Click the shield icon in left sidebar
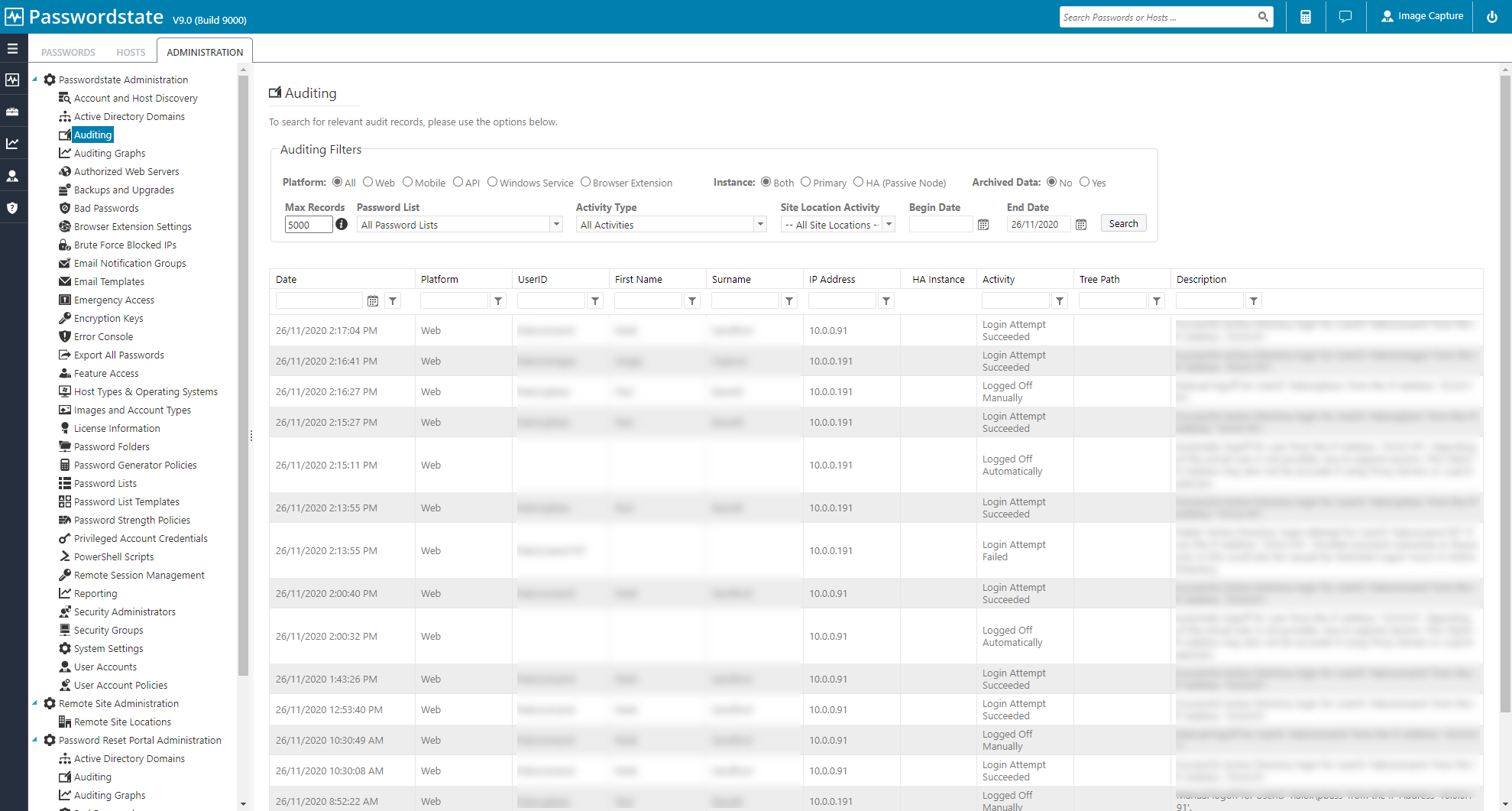 click(x=12, y=208)
